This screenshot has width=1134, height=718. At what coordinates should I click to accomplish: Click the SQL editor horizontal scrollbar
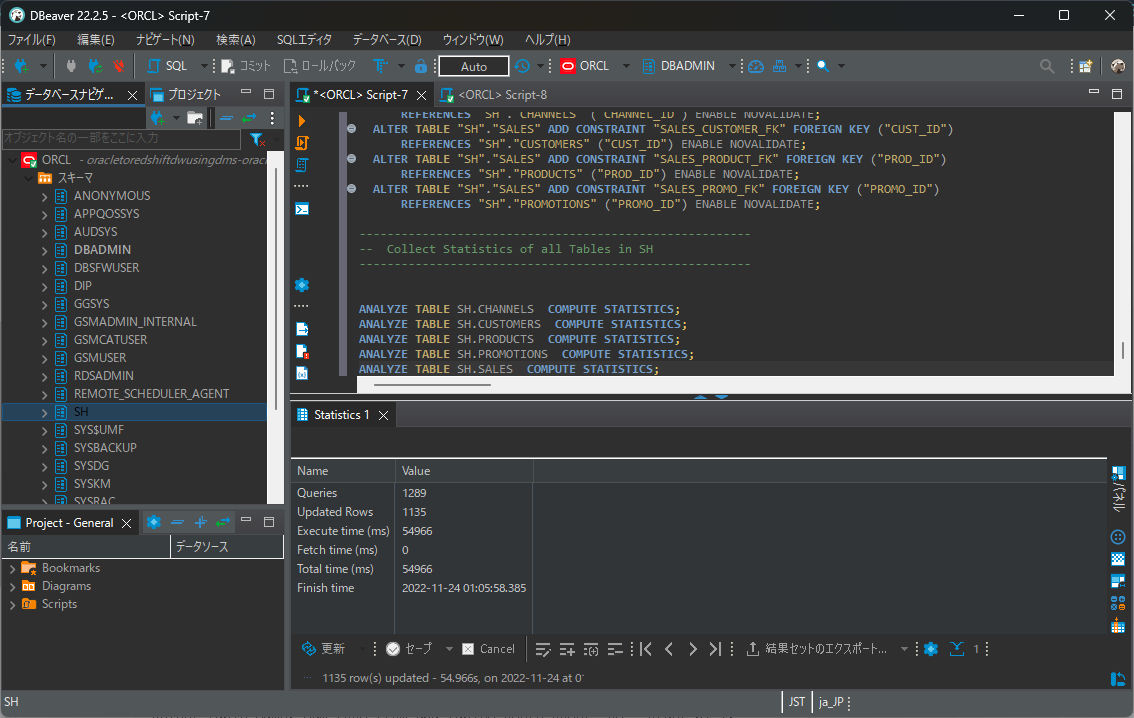click(432, 385)
